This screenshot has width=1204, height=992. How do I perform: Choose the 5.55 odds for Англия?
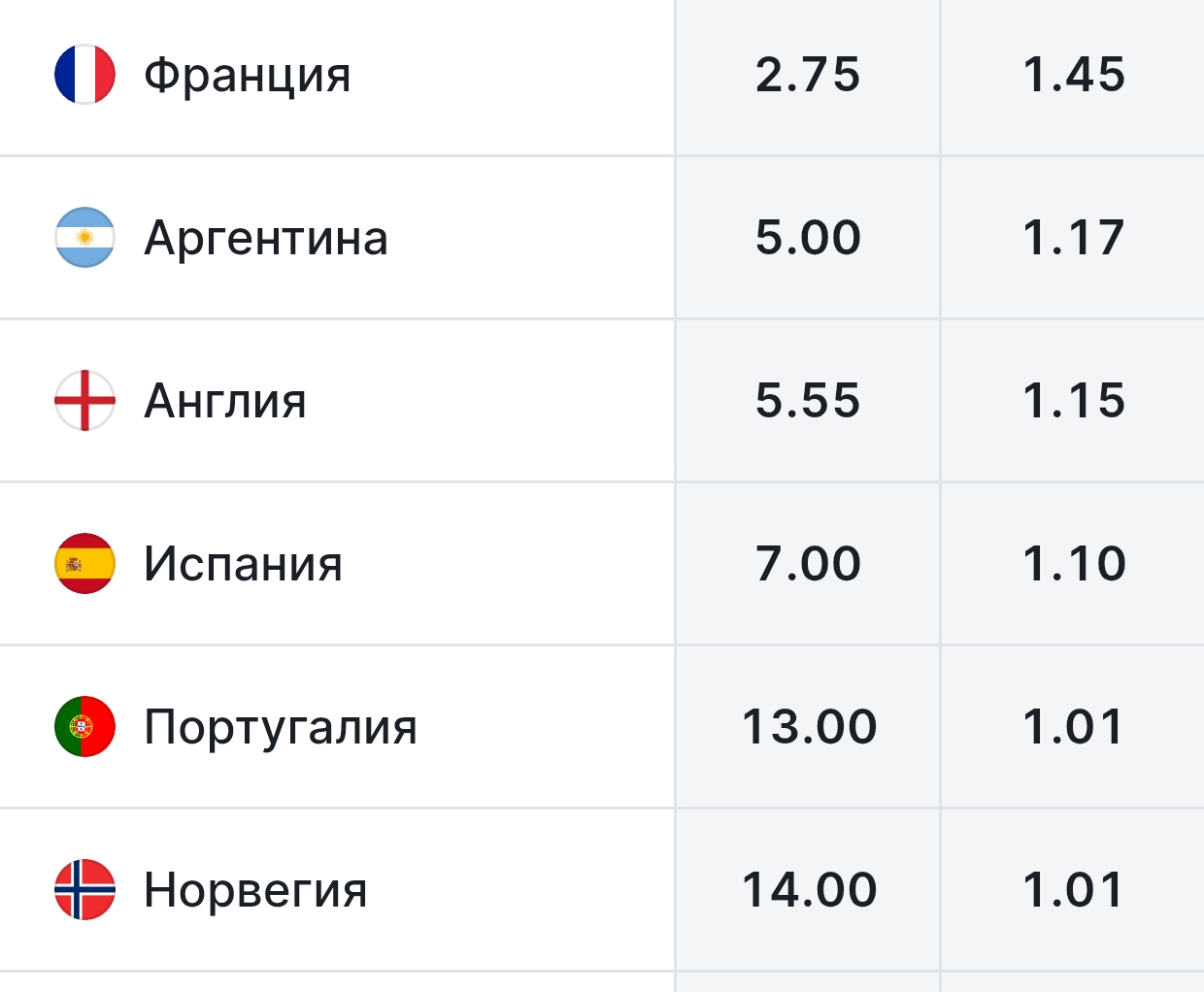pyautogui.click(x=808, y=401)
